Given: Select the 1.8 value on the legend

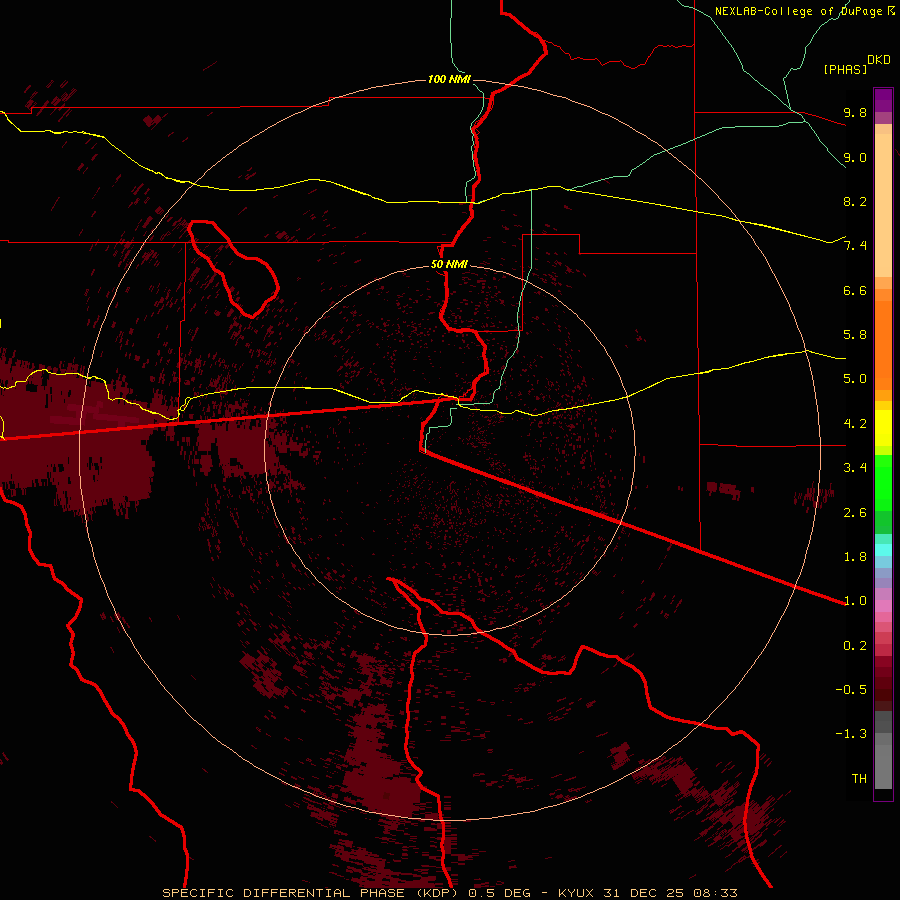Looking at the screenshot, I should [855, 557].
